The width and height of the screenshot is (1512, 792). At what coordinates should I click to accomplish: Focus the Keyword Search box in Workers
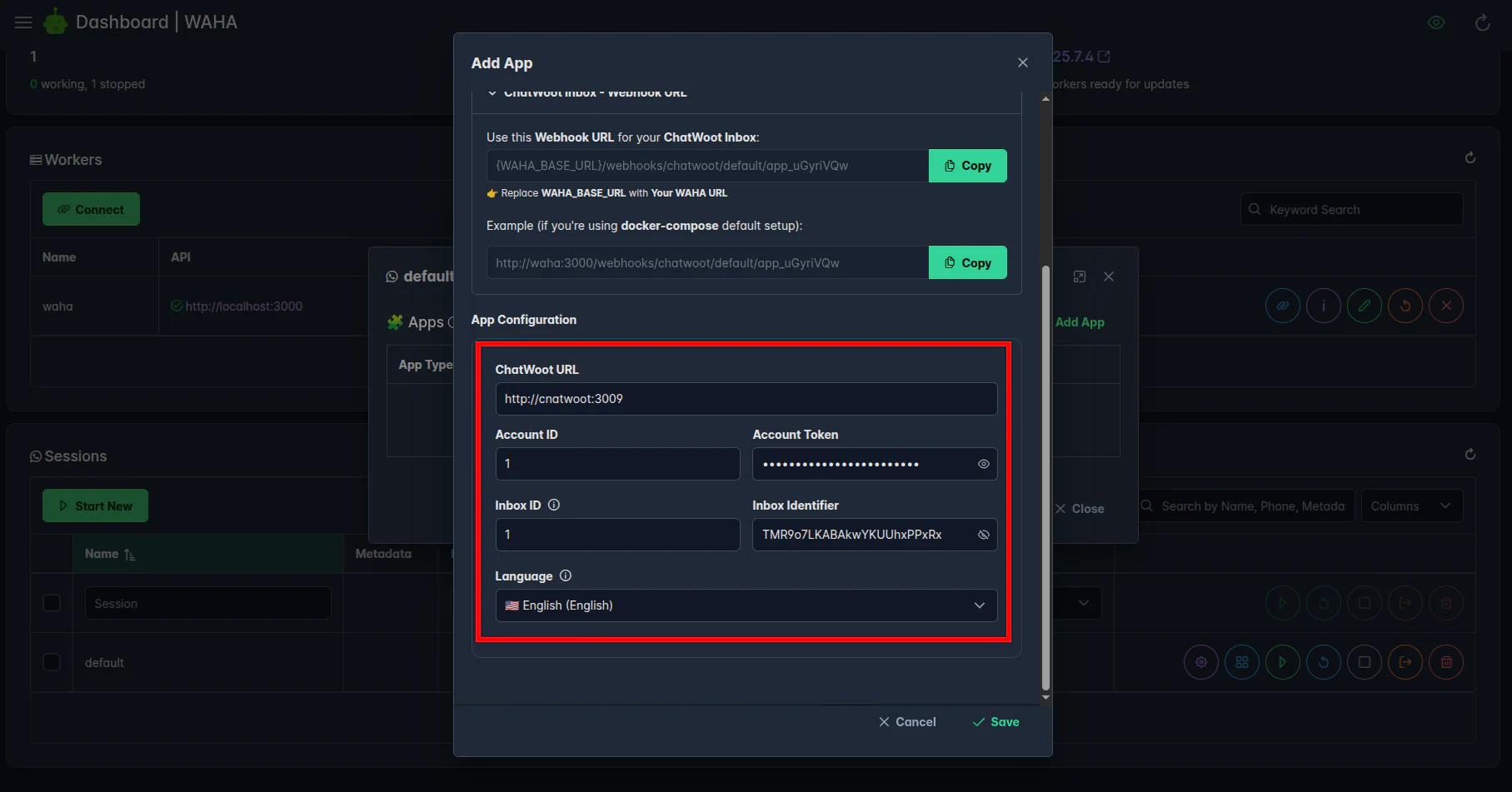(x=1351, y=209)
